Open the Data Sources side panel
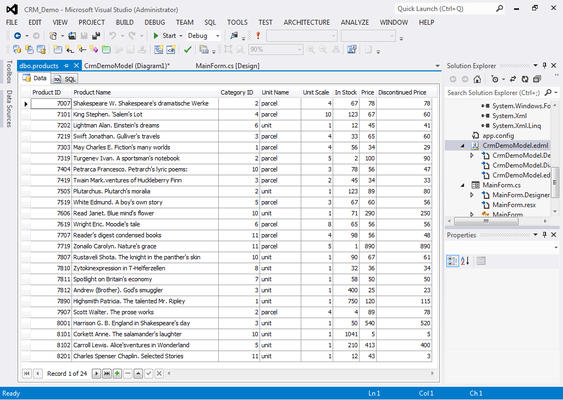The height and width of the screenshot is (400, 563). (x=9, y=108)
